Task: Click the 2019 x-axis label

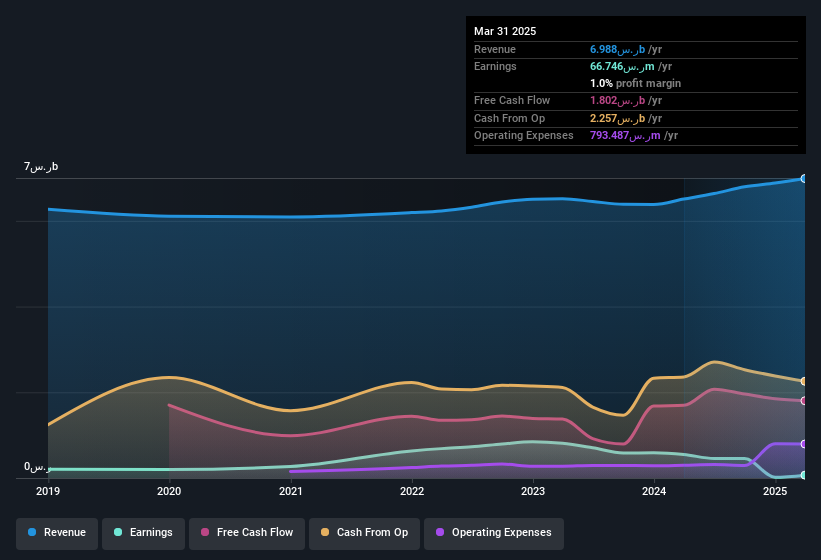Action: pyautogui.click(x=48, y=491)
